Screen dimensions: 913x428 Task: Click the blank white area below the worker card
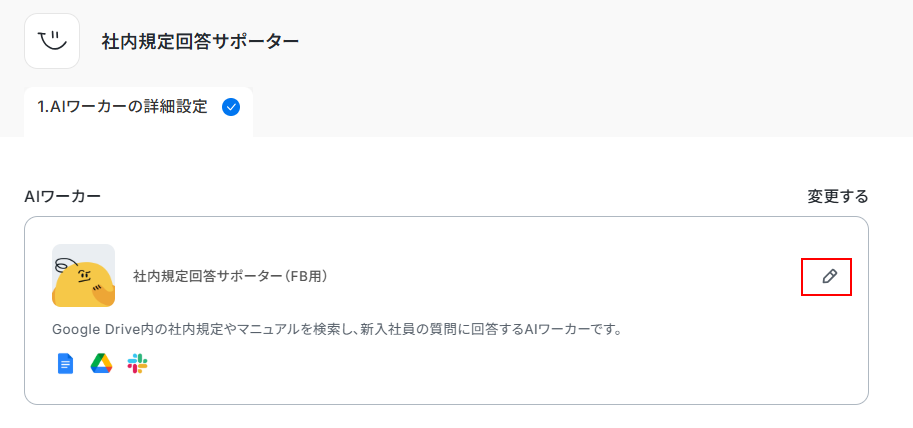pyautogui.click(x=456, y=417)
